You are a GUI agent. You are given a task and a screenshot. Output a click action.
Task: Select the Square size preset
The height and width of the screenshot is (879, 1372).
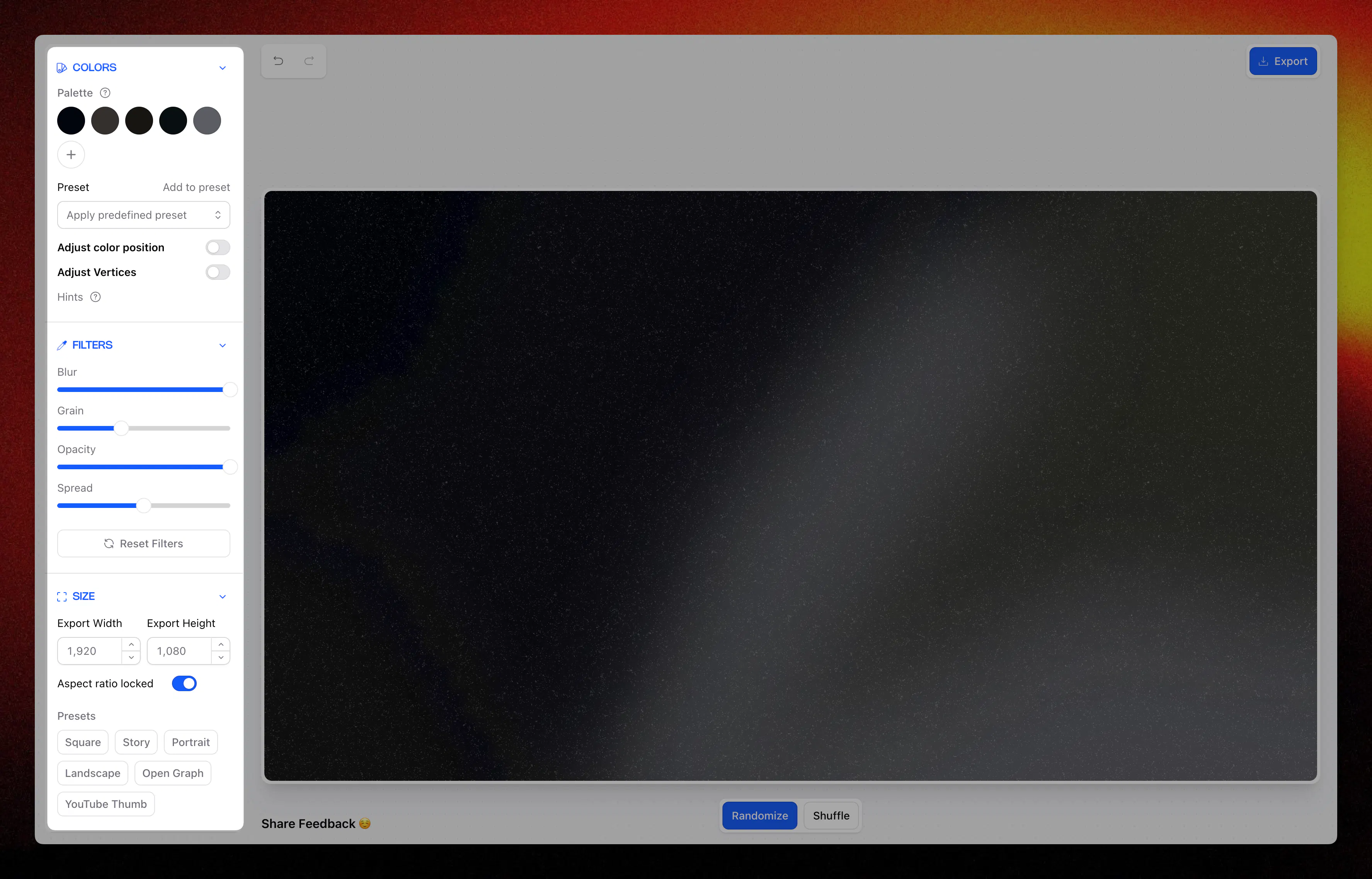coord(83,742)
